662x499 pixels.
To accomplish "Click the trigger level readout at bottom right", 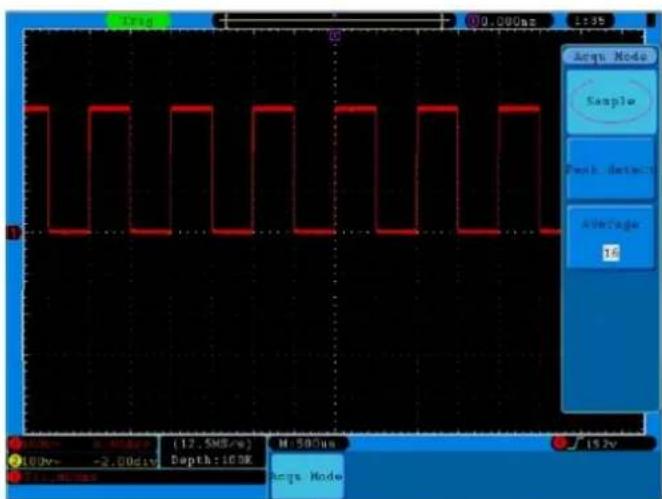I will click(x=601, y=444).
